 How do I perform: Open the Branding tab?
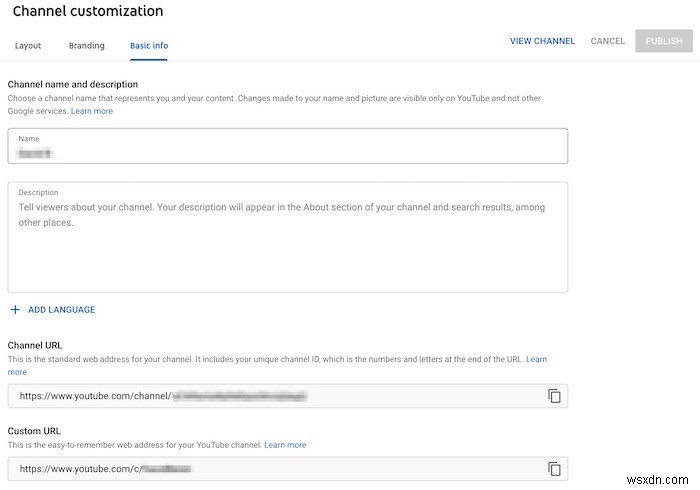[86, 45]
